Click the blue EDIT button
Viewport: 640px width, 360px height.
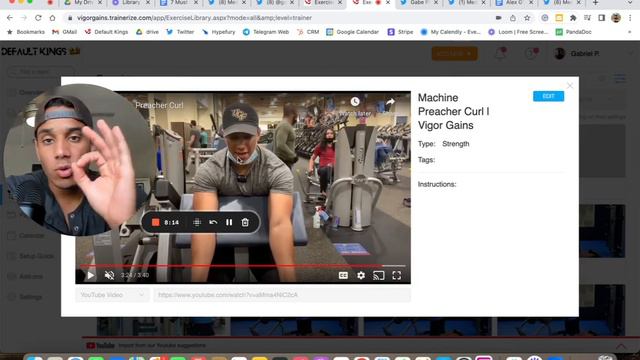(x=548, y=96)
